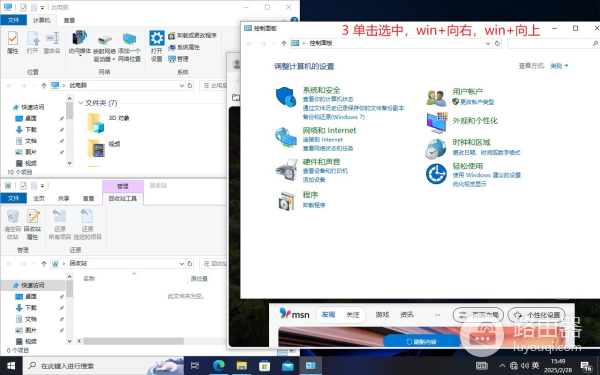Select 关注 tab in msn widget

click(x=352, y=315)
